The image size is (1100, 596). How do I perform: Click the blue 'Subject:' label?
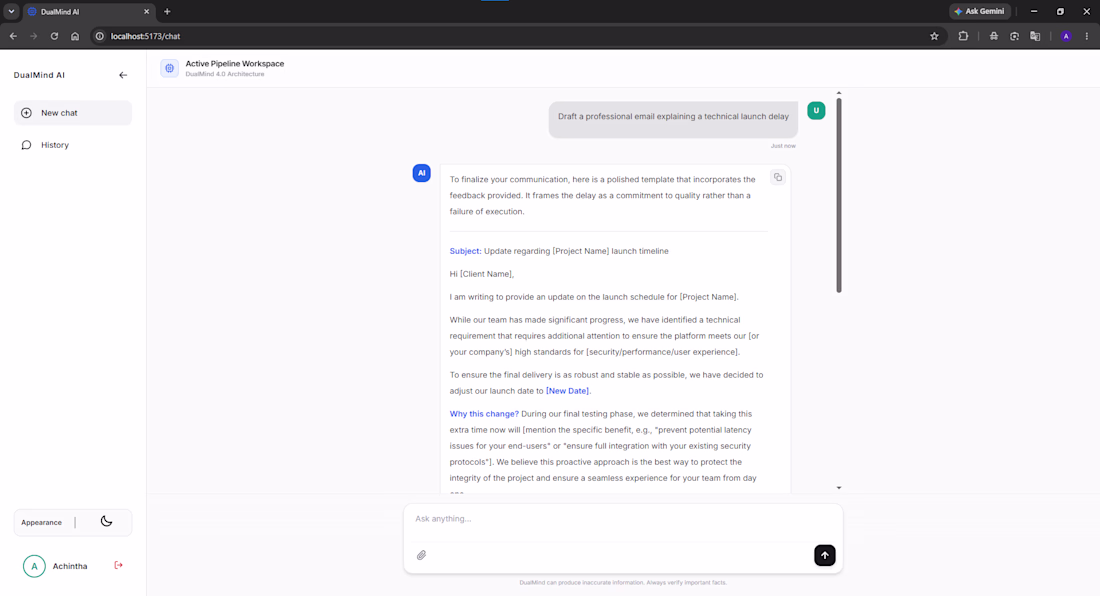[465, 251]
